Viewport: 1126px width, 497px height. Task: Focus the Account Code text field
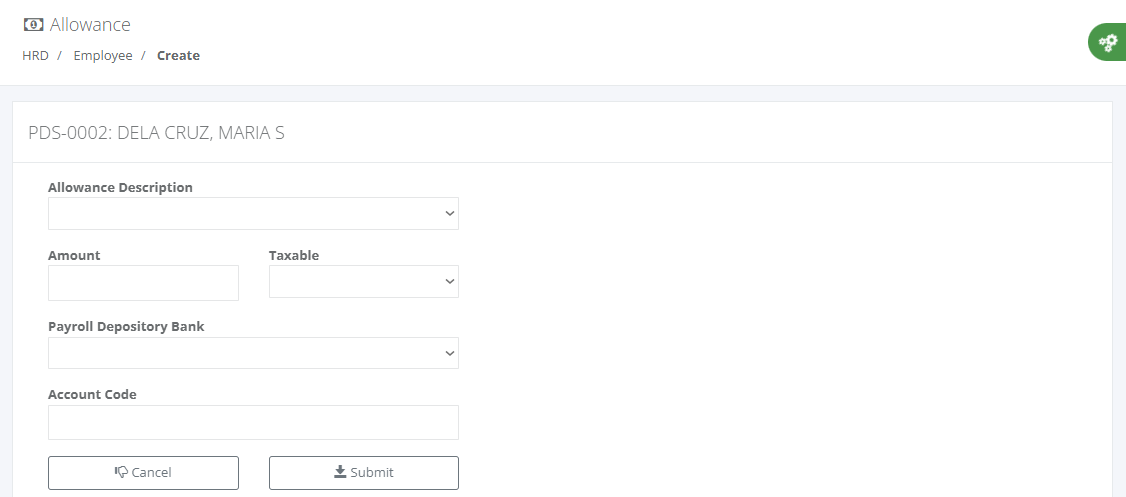[x=253, y=422]
